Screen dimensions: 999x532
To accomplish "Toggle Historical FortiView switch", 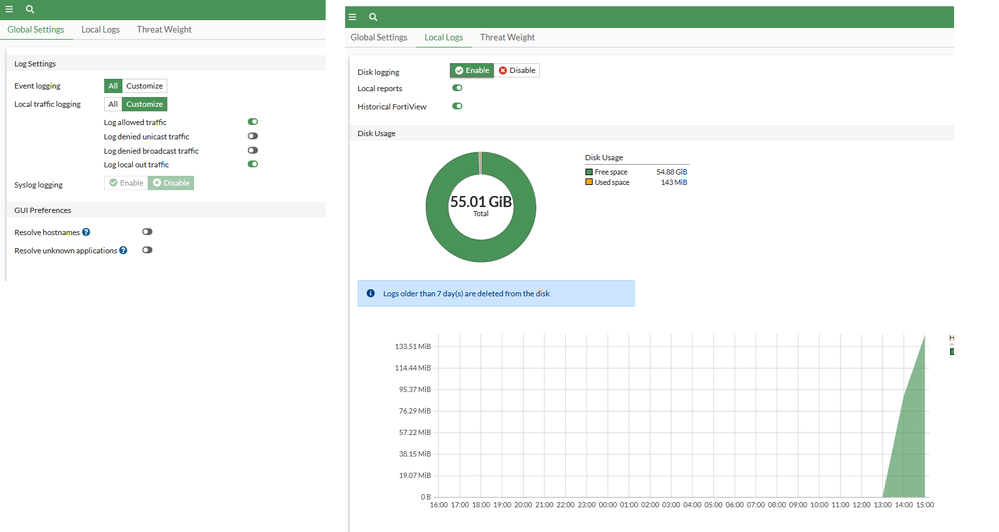I will [457, 106].
